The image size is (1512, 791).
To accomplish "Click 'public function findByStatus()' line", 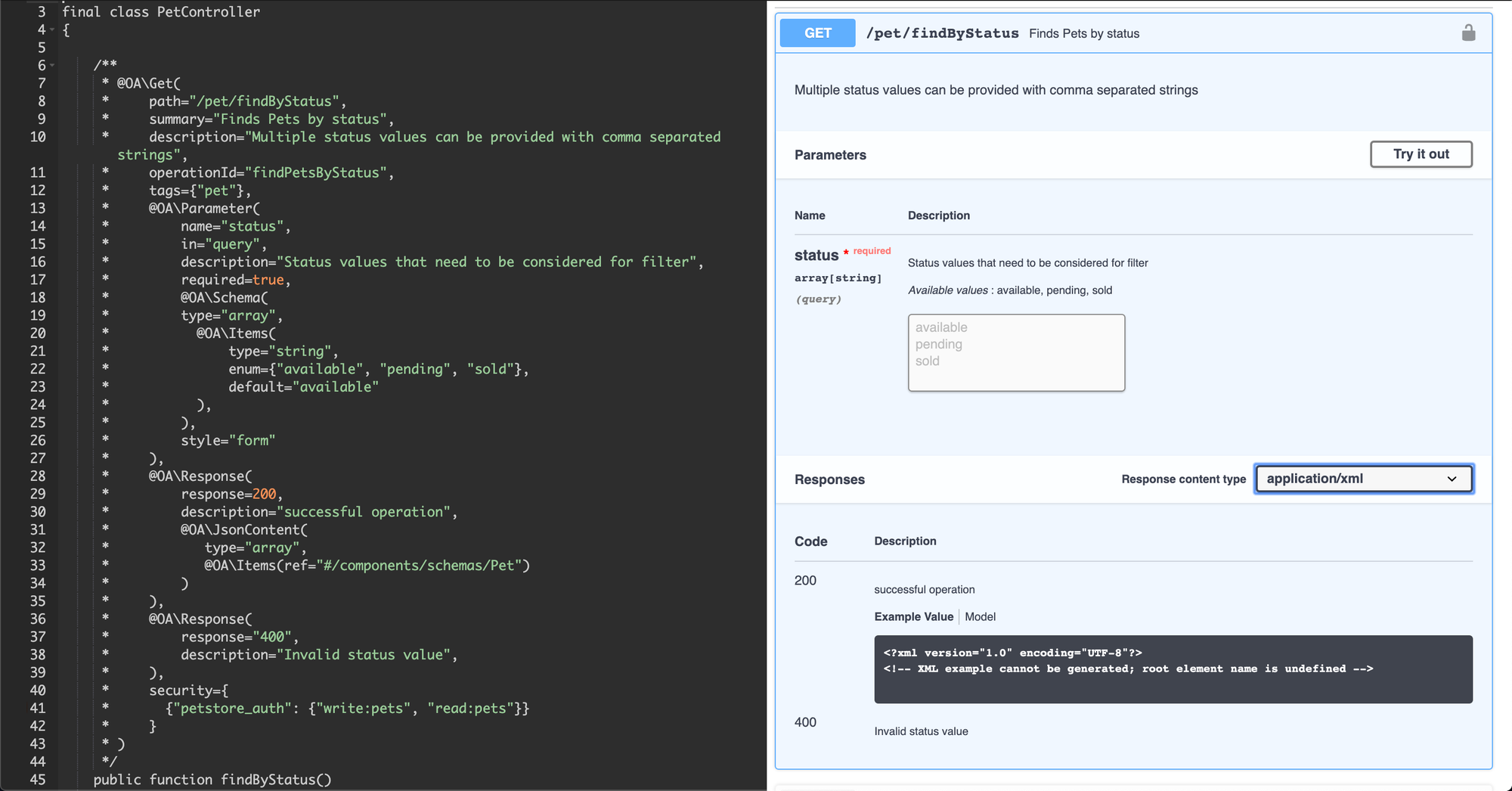I will point(212,780).
